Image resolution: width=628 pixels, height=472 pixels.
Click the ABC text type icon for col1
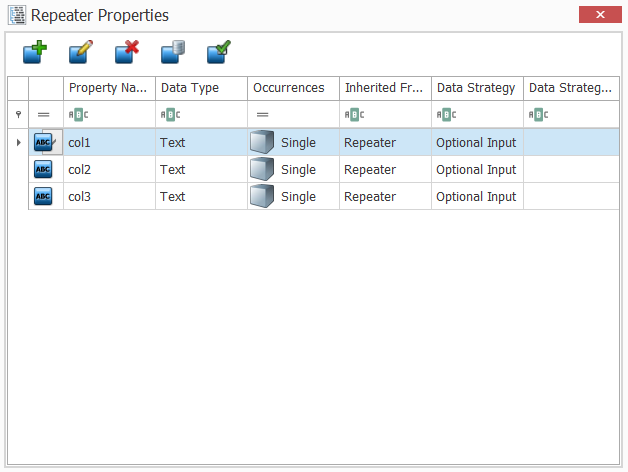[43, 142]
